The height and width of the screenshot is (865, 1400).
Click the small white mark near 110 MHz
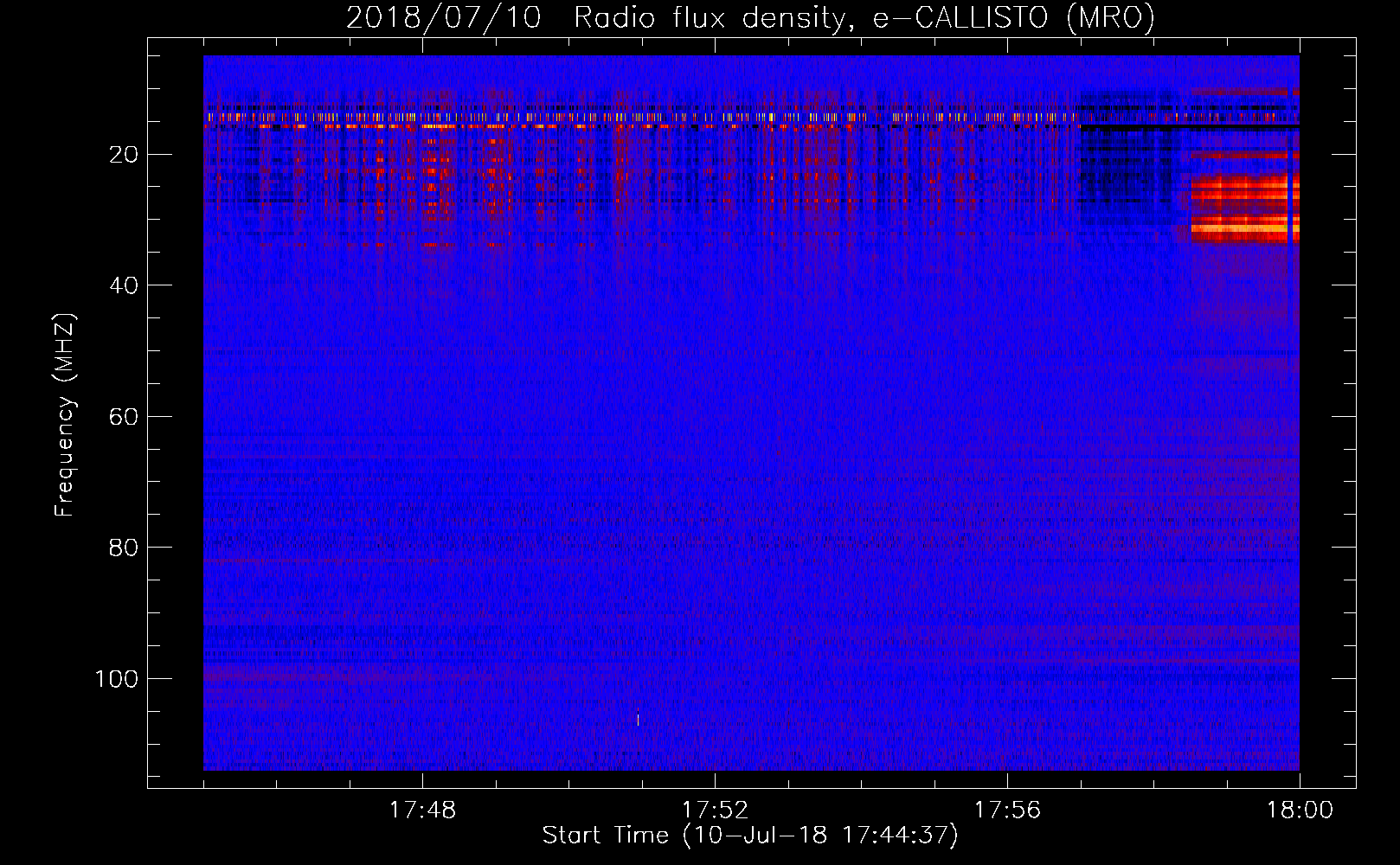tap(638, 719)
